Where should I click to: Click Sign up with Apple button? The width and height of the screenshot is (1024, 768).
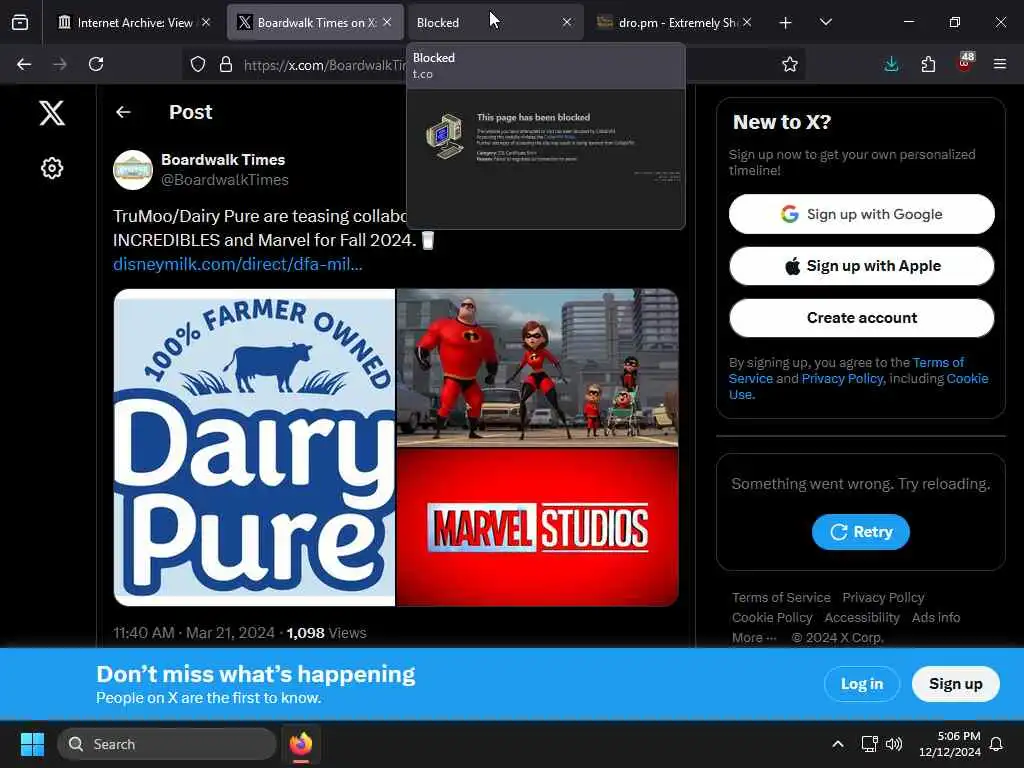tap(861, 266)
